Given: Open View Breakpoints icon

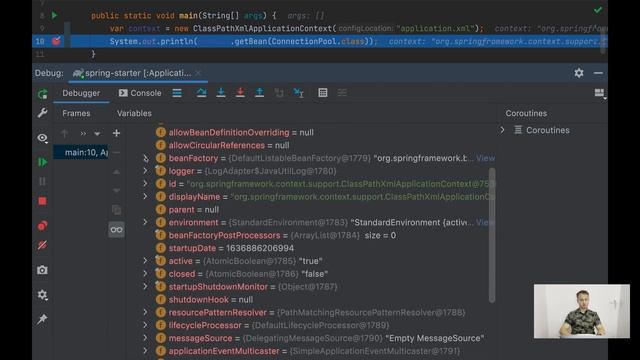Looking at the screenshot, I should coord(42,225).
